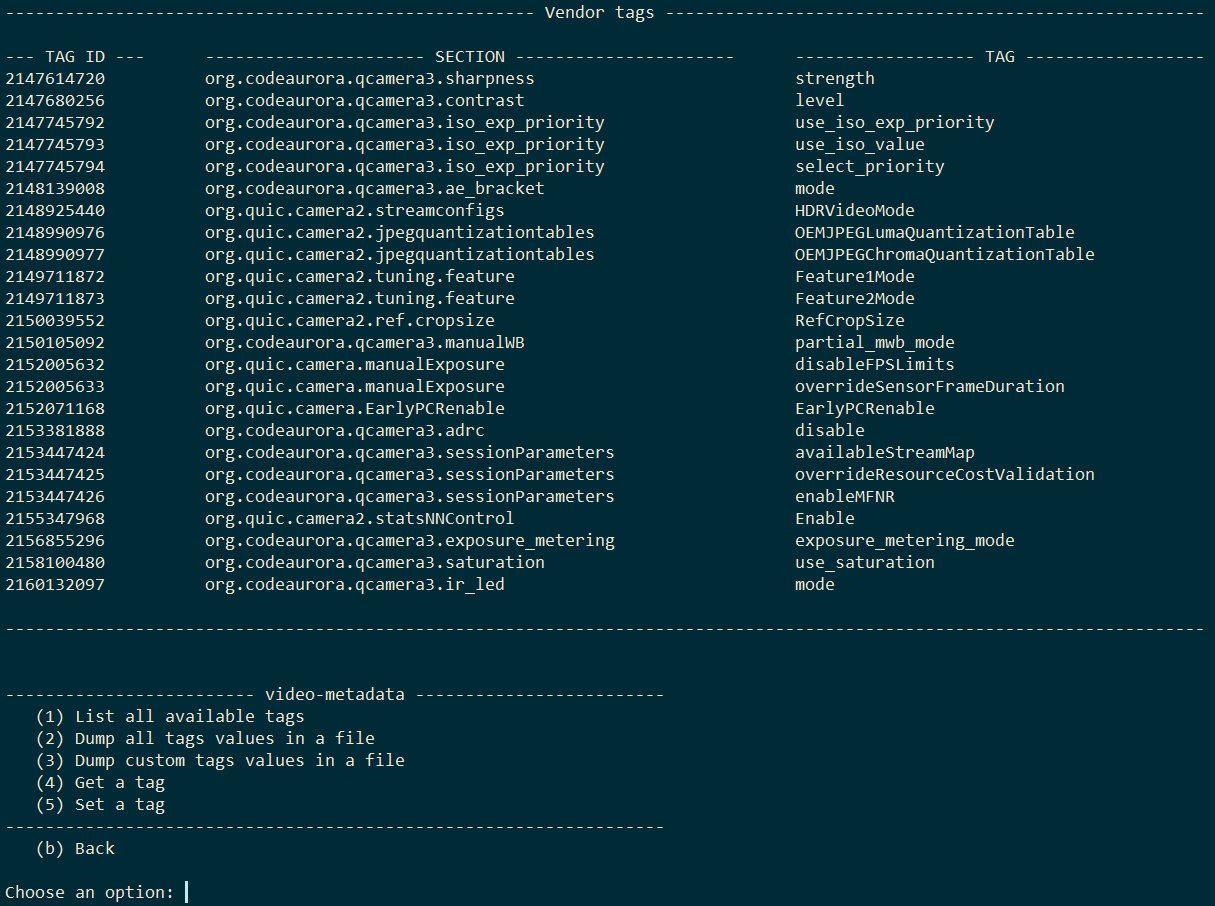Click the 'Feature2Mode' tag name
Viewport: 1215px width, 906px height.
tap(855, 298)
